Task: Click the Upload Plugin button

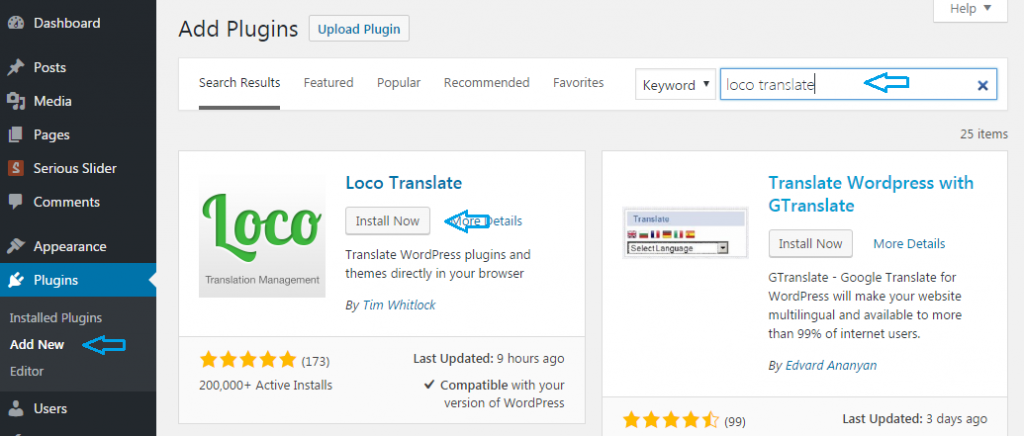Action: [359, 29]
